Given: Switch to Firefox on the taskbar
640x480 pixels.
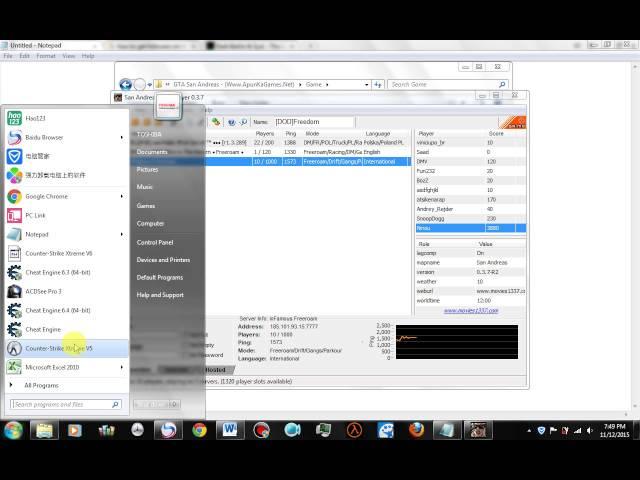Looking at the screenshot, I should (416, 430).
